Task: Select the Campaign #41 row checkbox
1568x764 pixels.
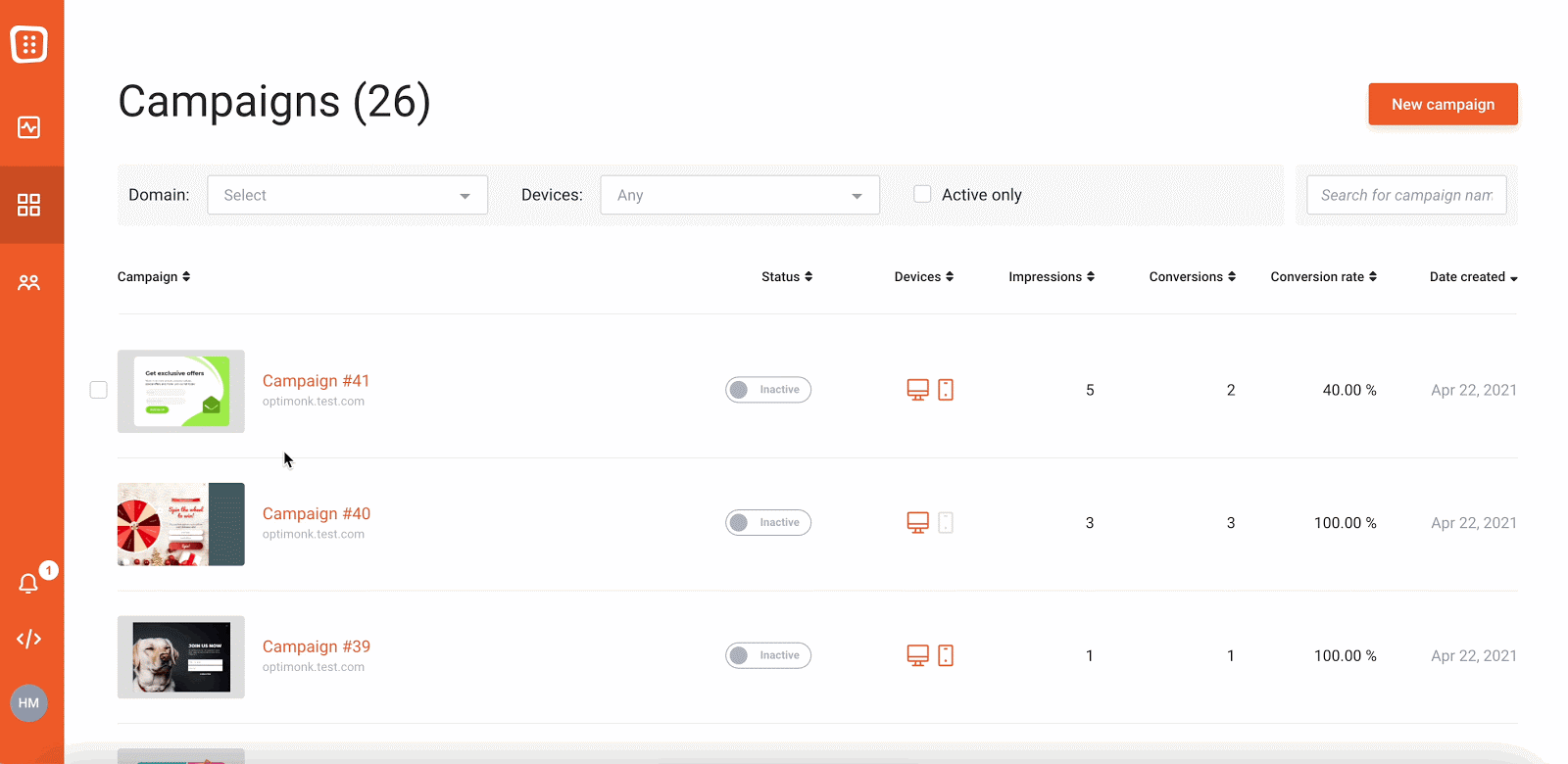Action: pyautogui.click(x=98, y=390)
